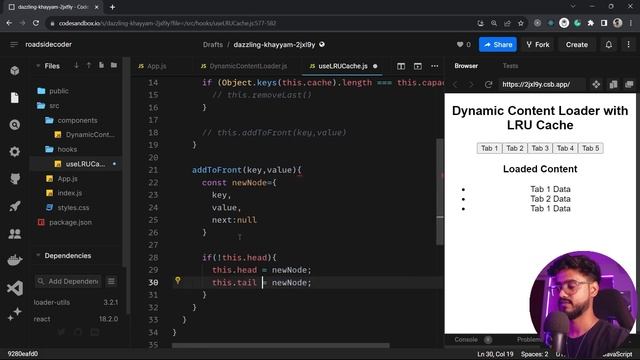Click Tab 3 in preview
640x360 pixels.
540,148
